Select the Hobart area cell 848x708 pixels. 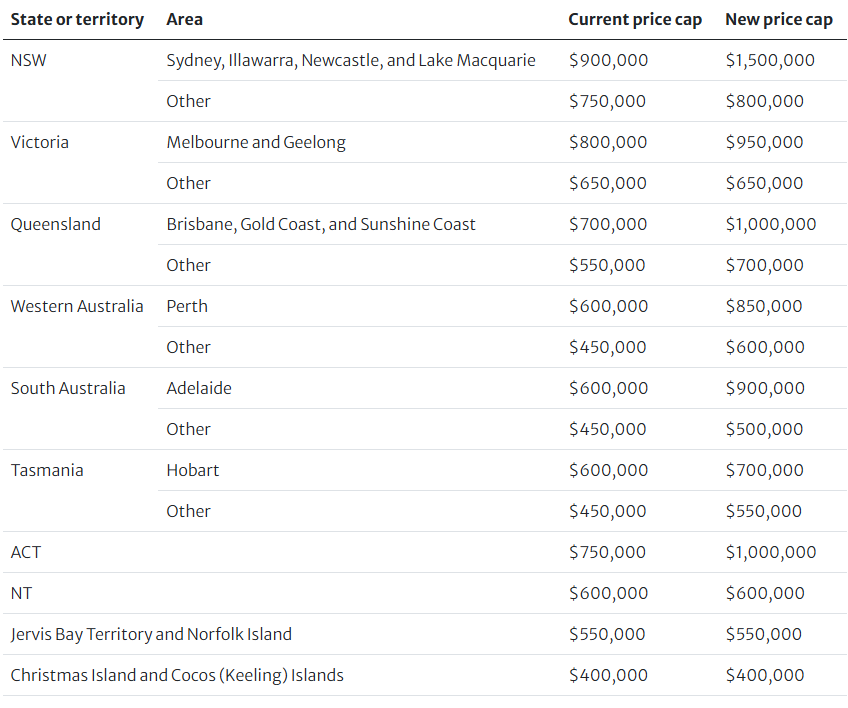click(193, 470)
